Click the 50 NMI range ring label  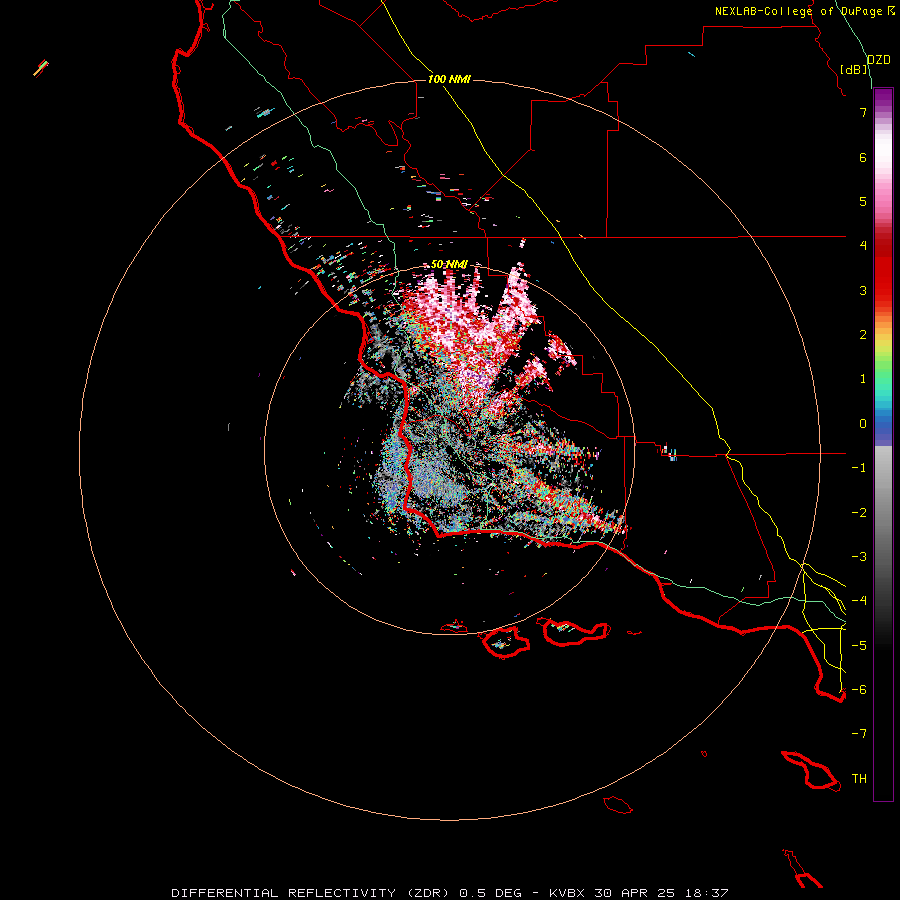449,264
